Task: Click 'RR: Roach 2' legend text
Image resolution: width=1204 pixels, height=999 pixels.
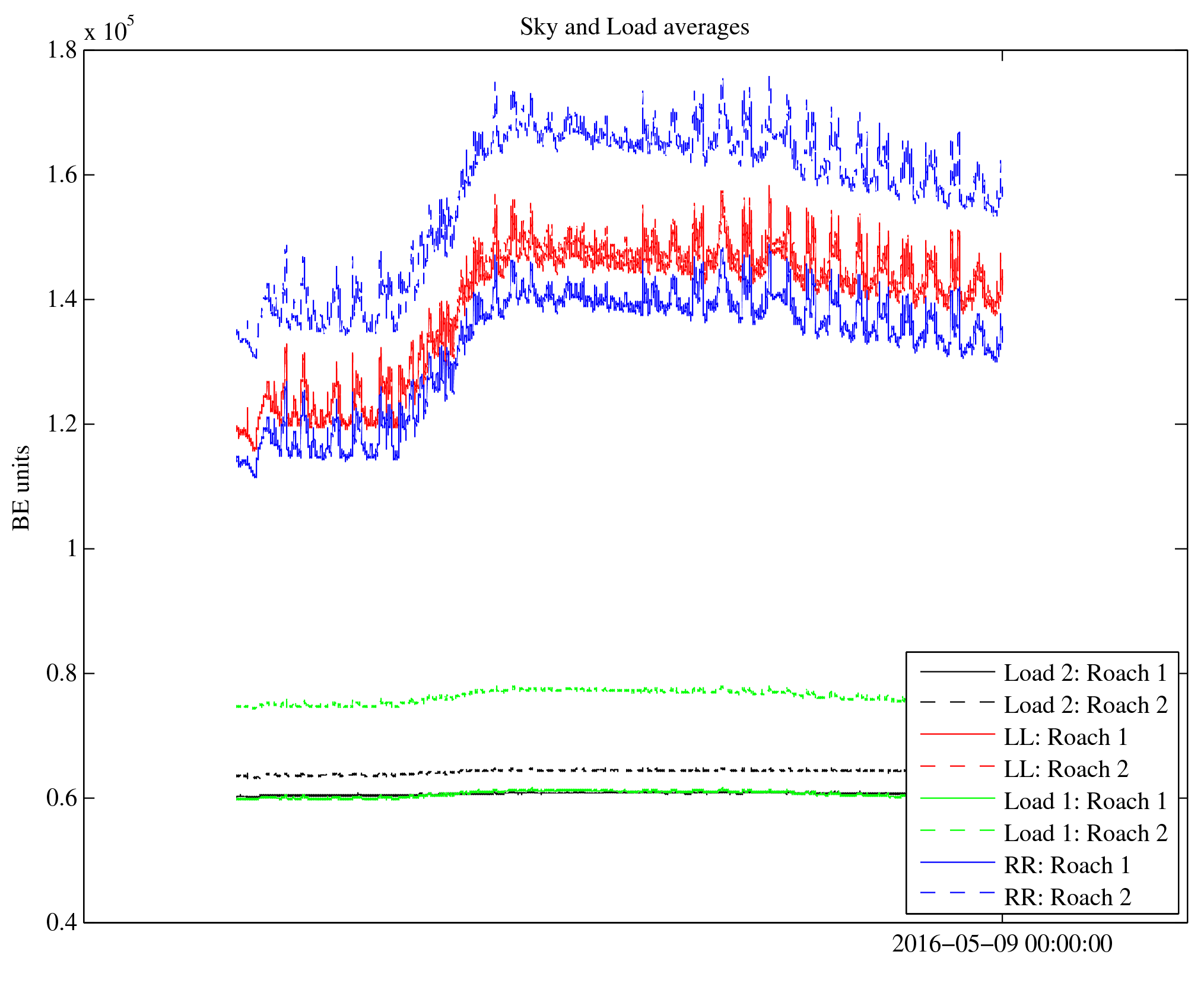Action: (x=1067, y=897)
